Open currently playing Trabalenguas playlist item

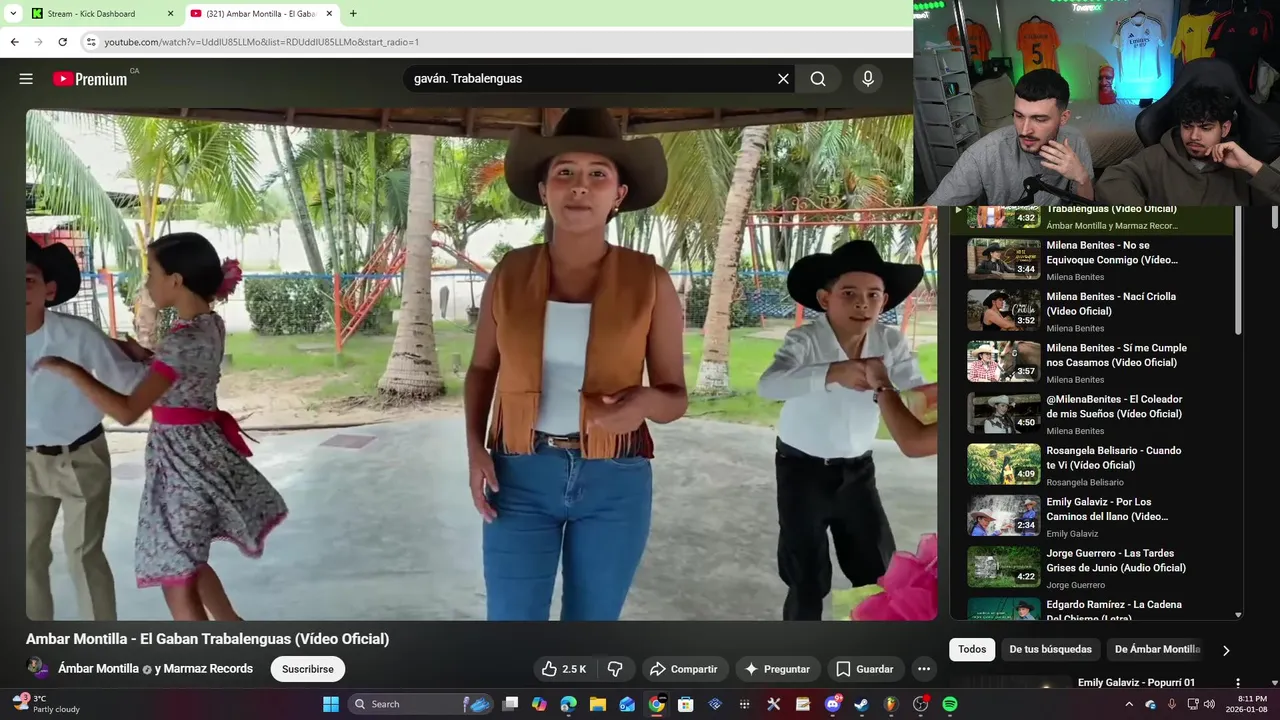tap(1090, 218)
